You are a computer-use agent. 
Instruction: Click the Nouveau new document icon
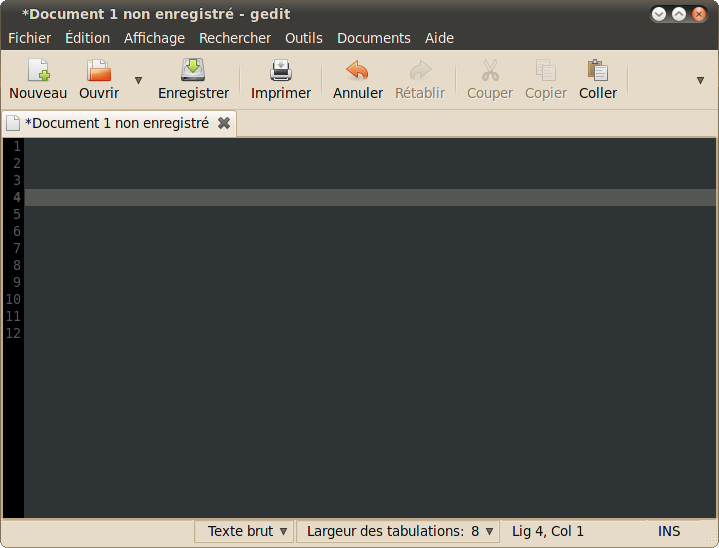(x=38, y=71)
